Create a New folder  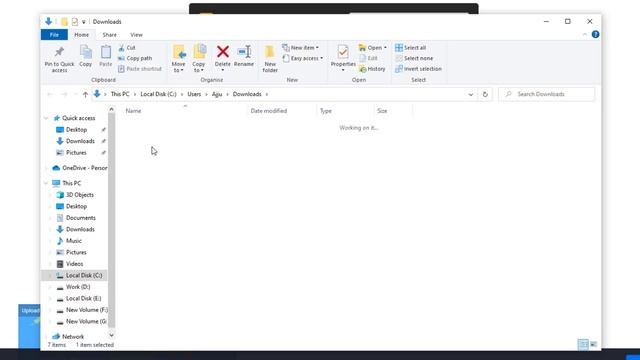270,59
